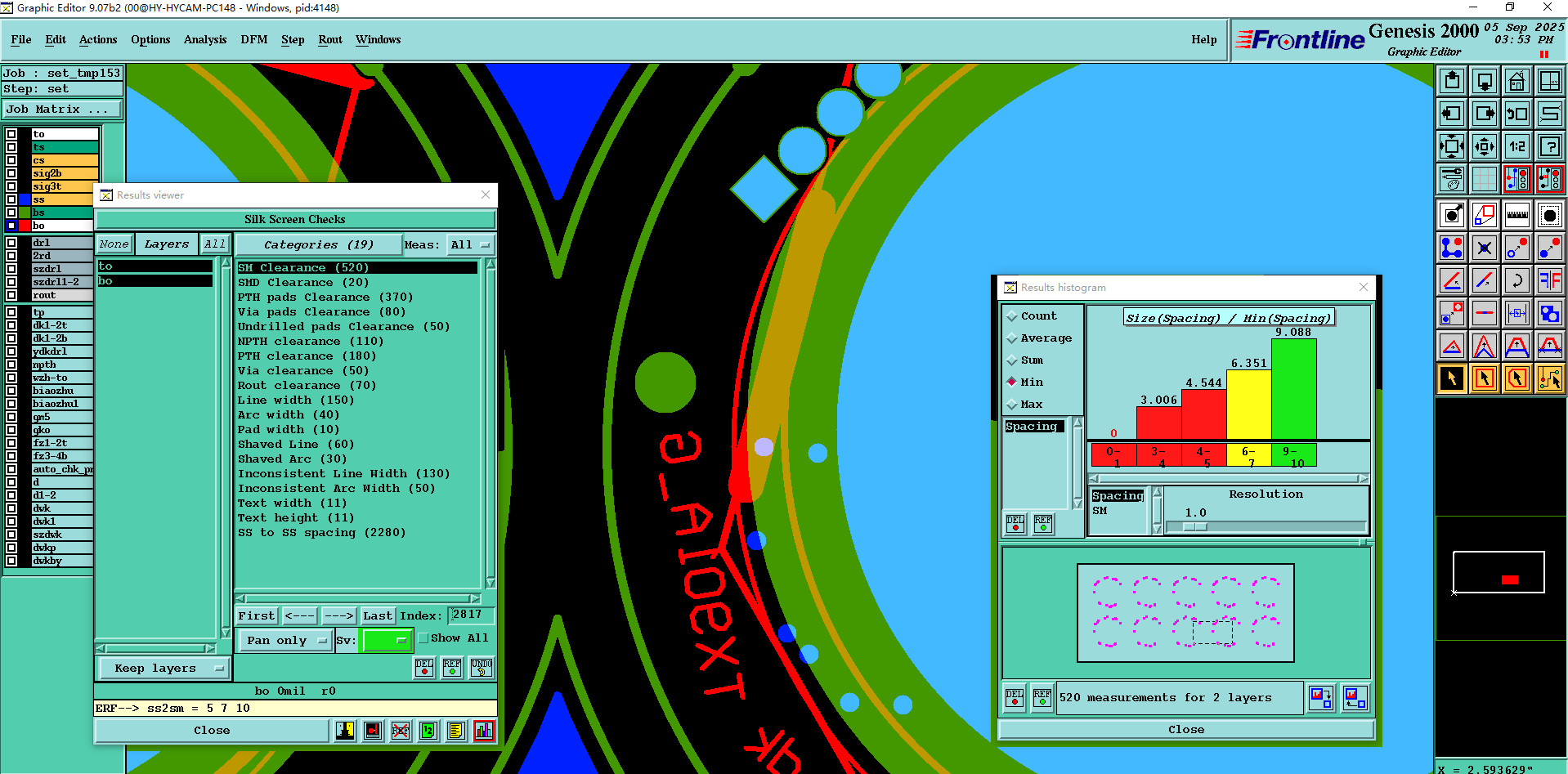Click the zoom in expand icon
The height and width of the screenshot is (774, 1568).
(x=1452, y=146)
